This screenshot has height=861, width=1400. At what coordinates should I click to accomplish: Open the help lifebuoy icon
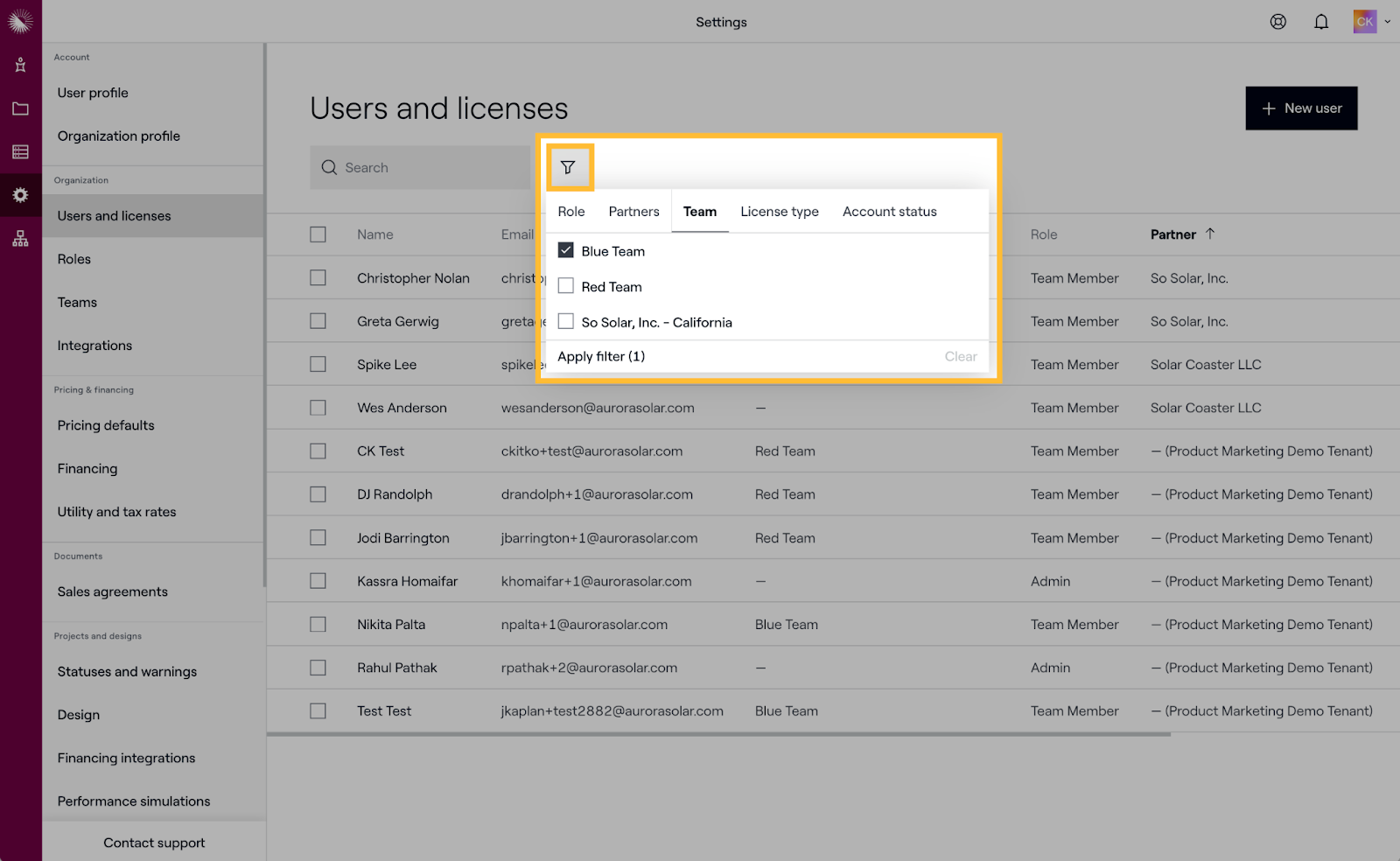tap(1278, 22)
